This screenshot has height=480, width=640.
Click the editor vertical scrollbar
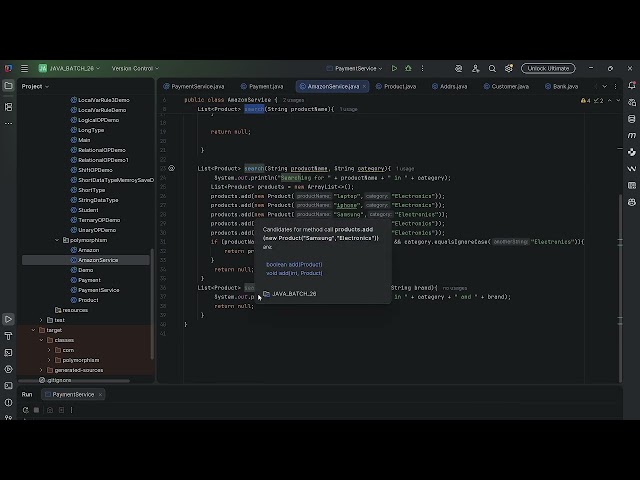click(620, 288)
